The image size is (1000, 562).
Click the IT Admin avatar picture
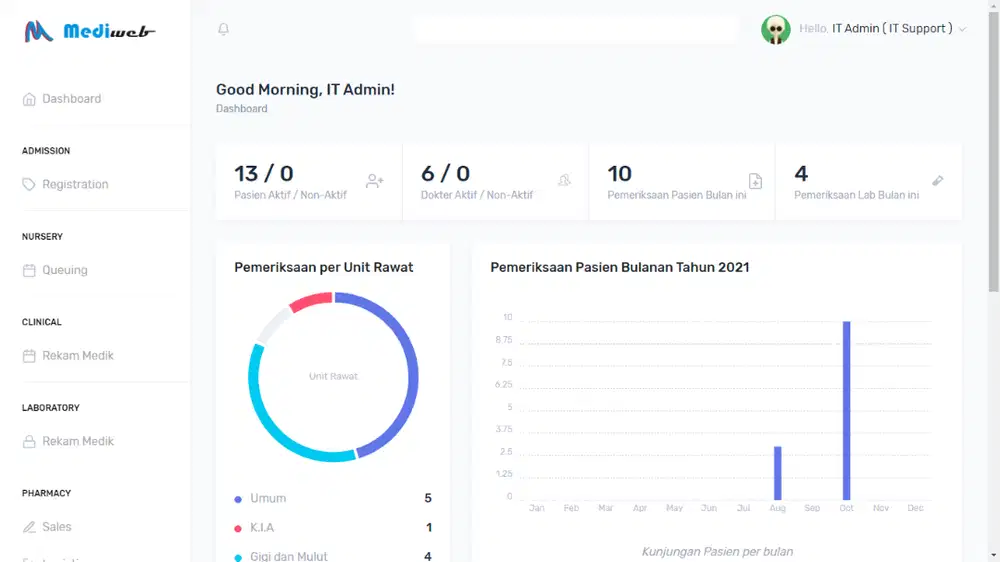tap(775, 29)
